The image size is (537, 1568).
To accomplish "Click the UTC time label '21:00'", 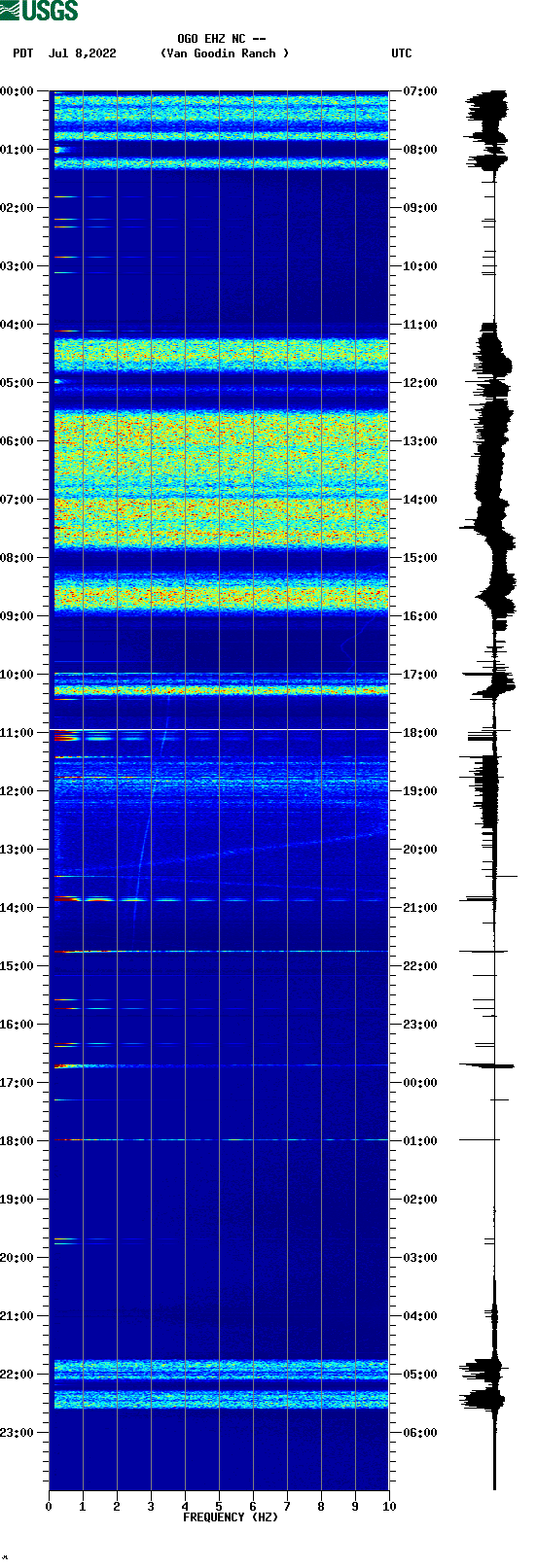I will (x=420, y=908).
